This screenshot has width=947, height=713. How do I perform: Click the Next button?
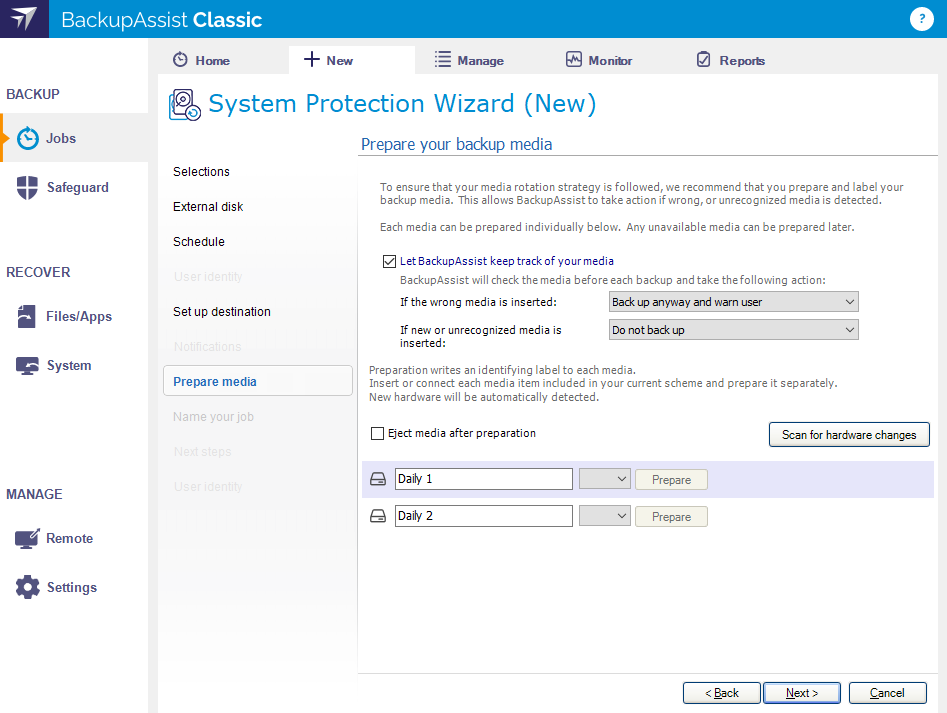coord(801,693)
